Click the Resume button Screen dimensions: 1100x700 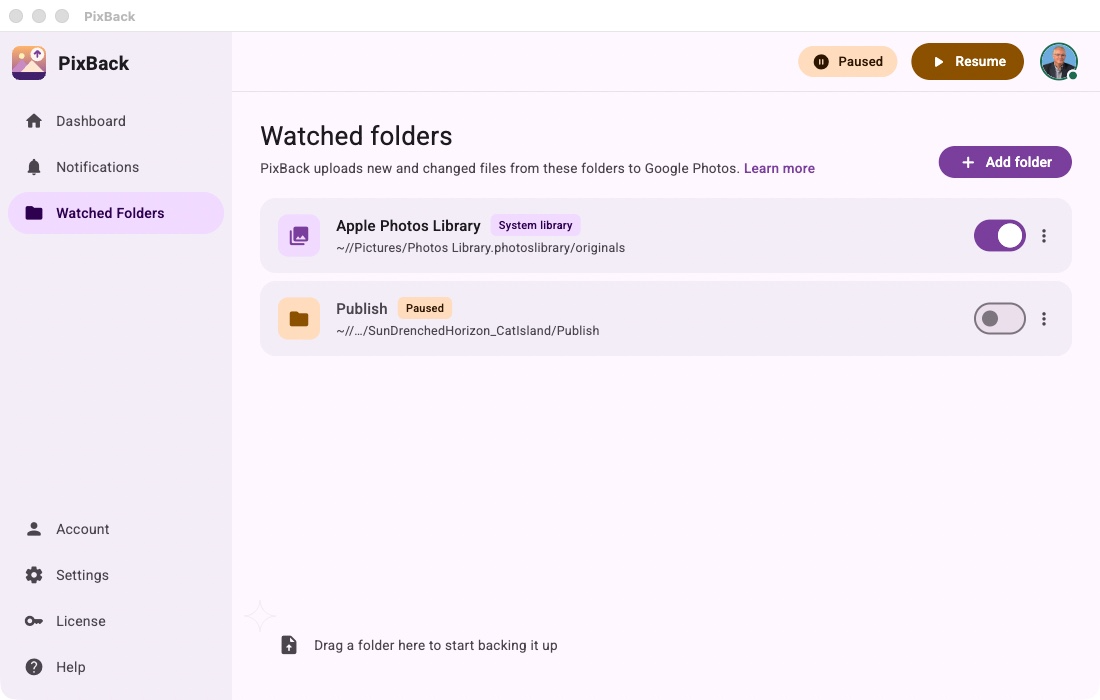tap(967, 62)
